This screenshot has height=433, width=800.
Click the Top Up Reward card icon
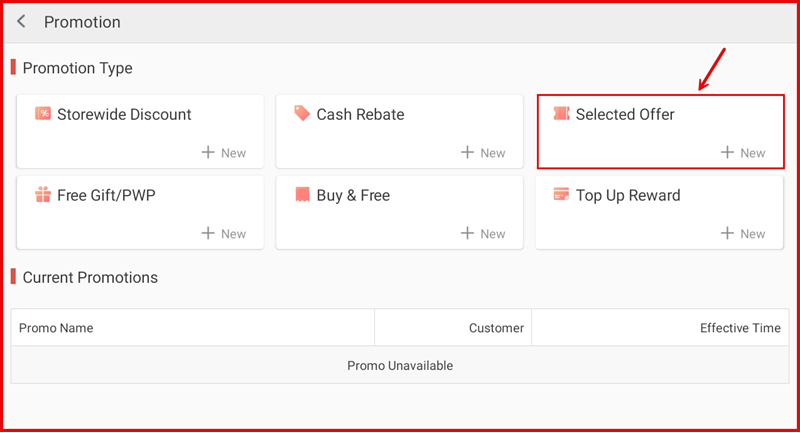(561, 195)
